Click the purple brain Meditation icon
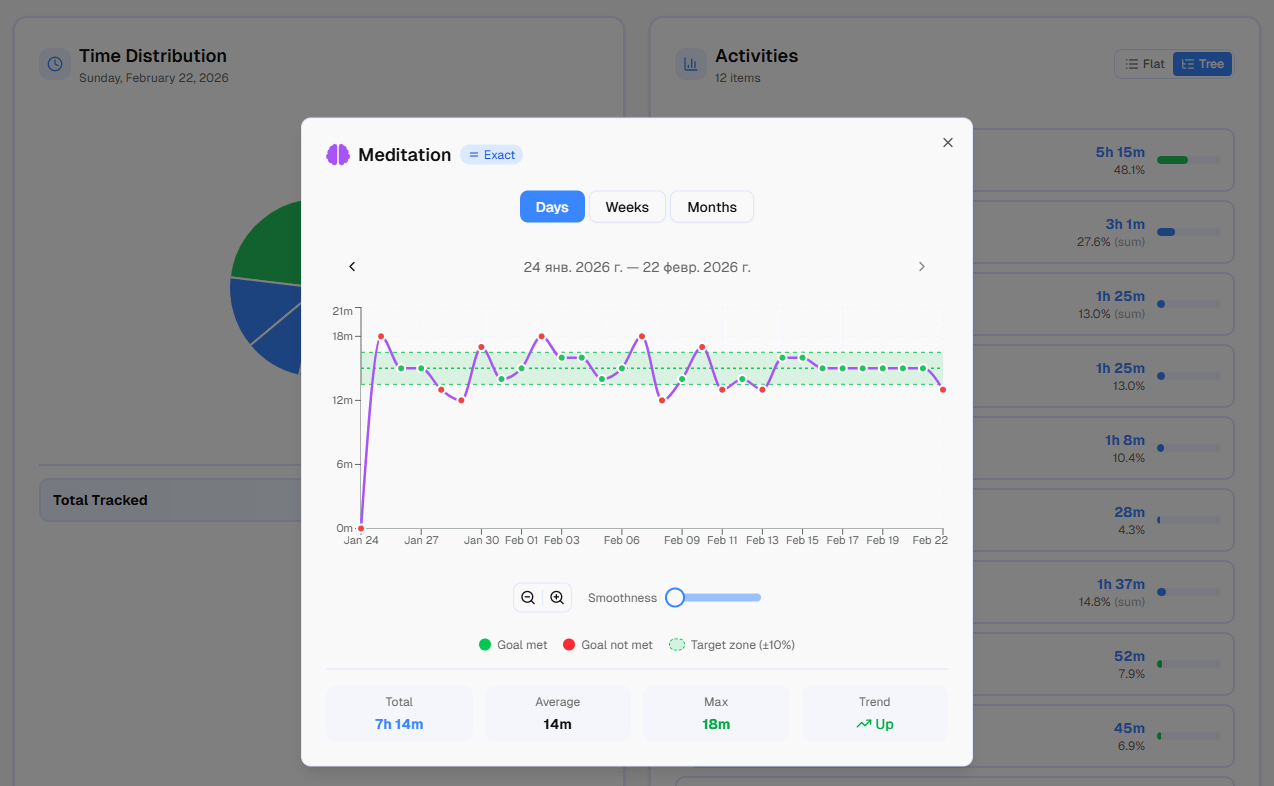 338,155
